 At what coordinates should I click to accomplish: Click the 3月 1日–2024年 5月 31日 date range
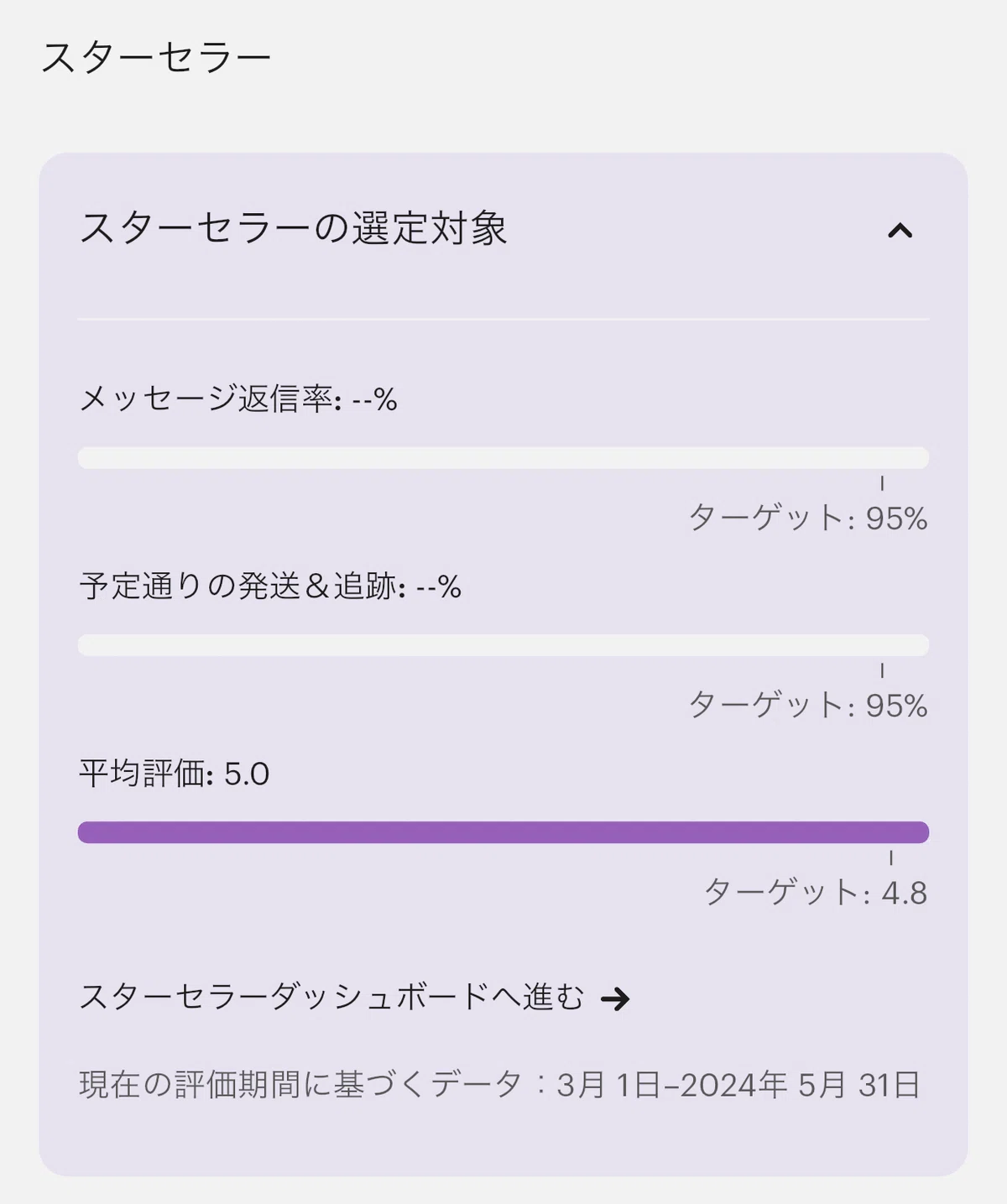point(739,1084)
